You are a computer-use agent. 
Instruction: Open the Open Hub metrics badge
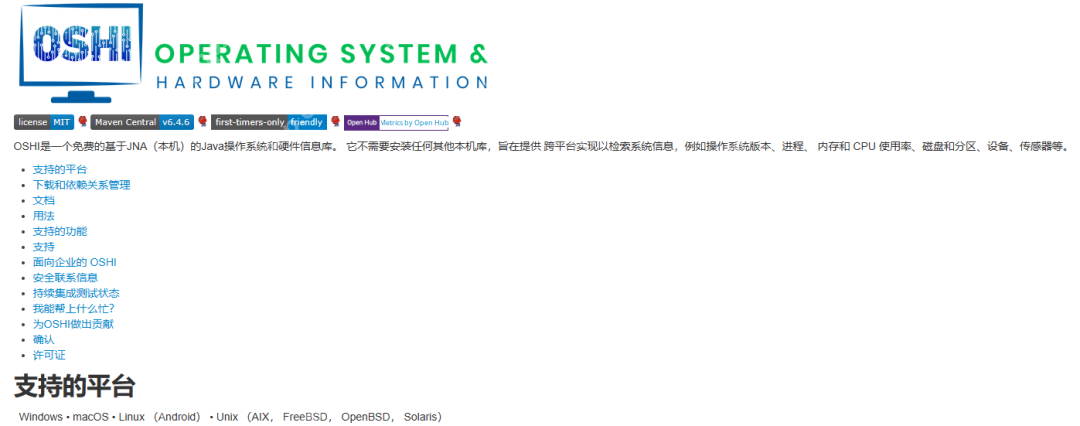click(396, 122)
